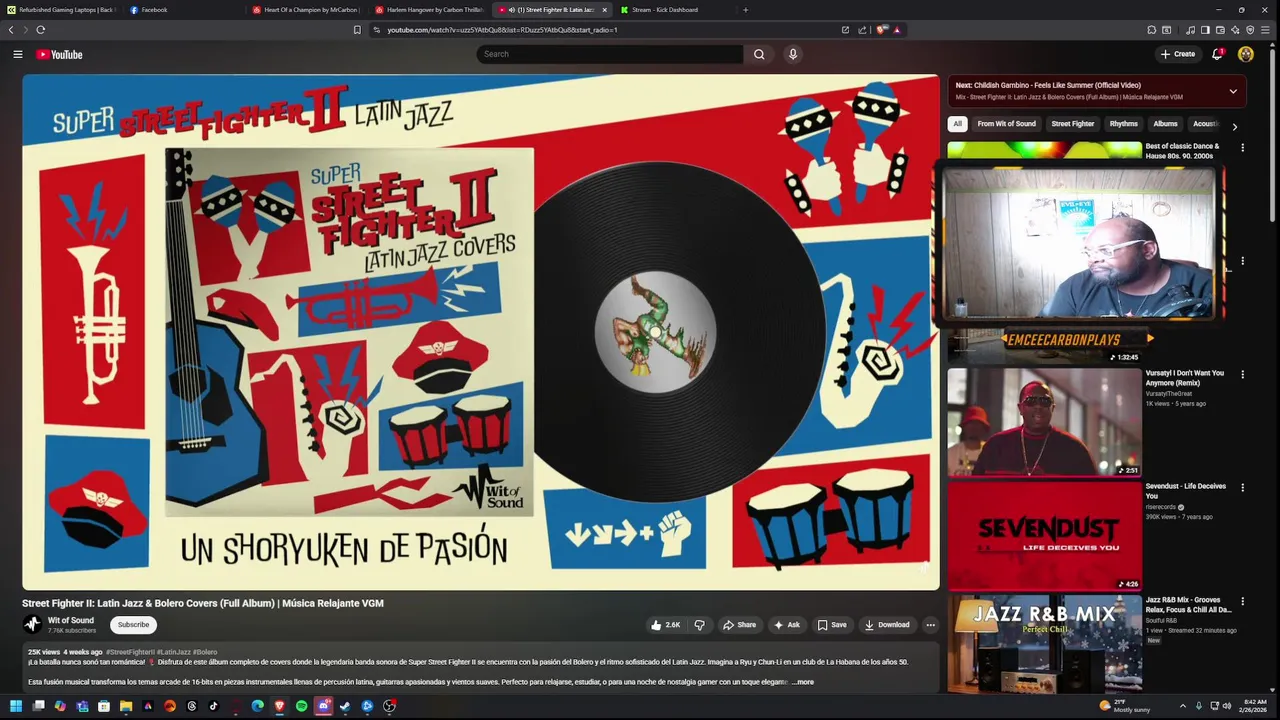Share the Street Fighter video
The height and width of the screenshot is (720, 1280).
(739, 625)
